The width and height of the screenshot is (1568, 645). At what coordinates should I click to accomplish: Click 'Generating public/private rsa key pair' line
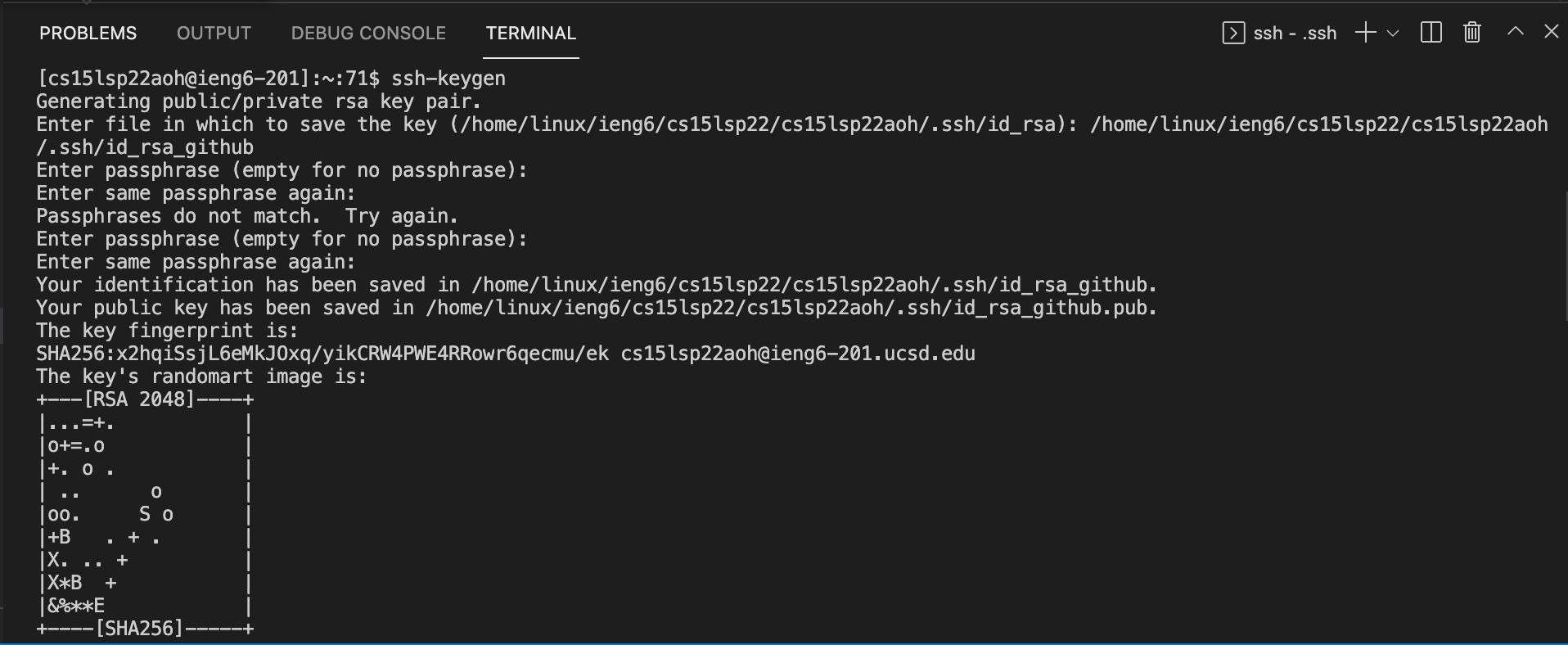(259, 101)
